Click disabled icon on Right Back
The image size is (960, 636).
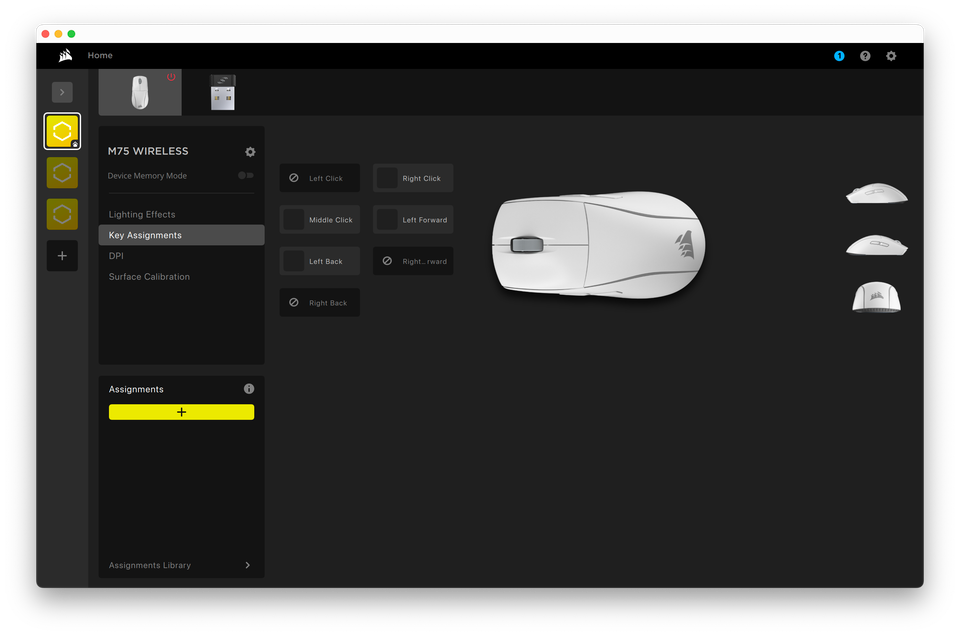(x=294, y=302)
